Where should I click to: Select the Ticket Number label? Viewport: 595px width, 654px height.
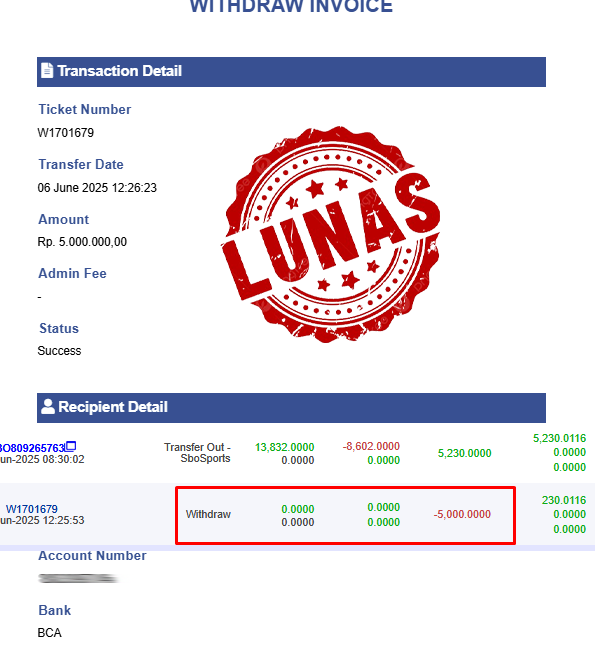coord(85,109)
